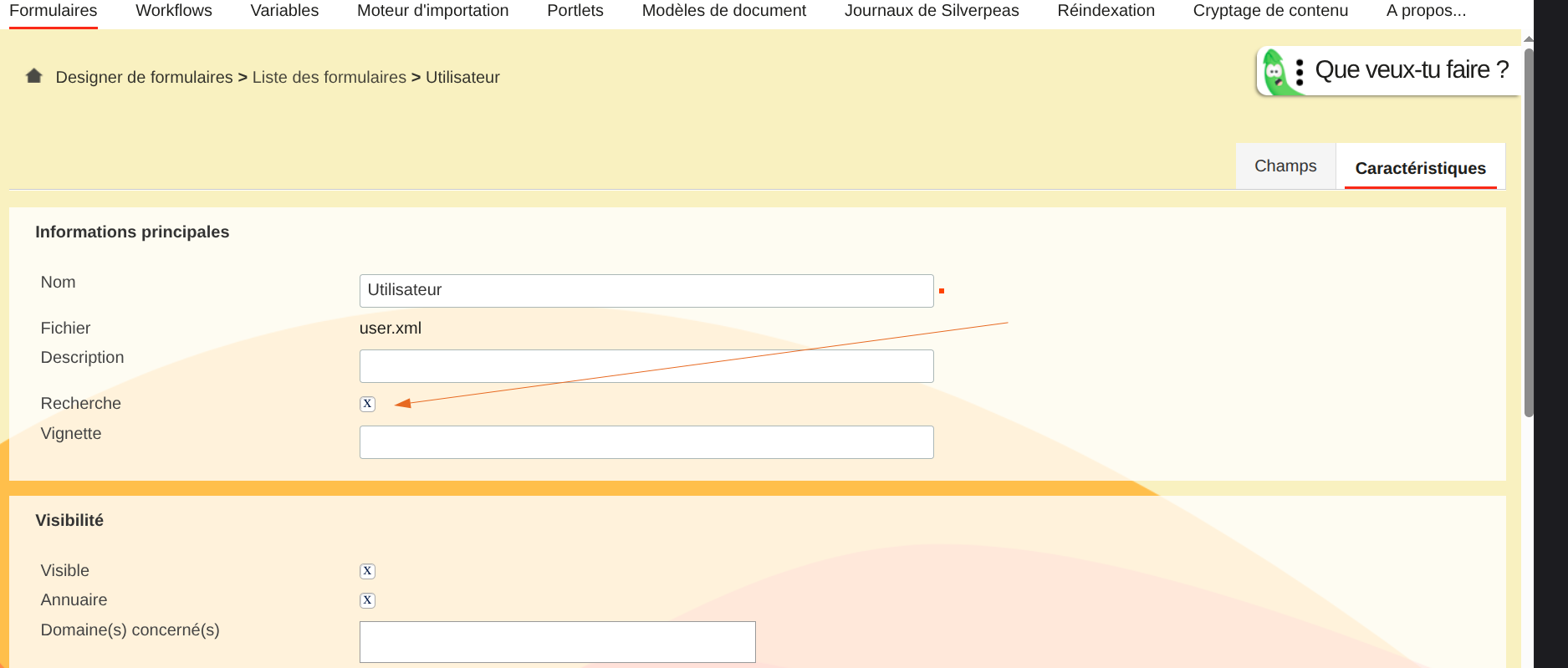The image size is (1568, 668).
Task: Open Journaux de Silverpeas
Action: click(931, 11)
